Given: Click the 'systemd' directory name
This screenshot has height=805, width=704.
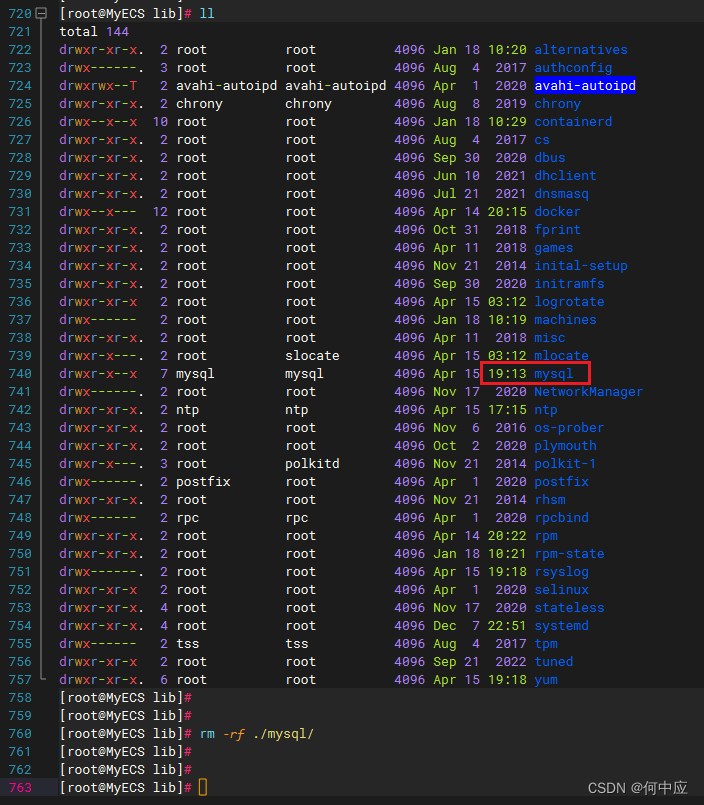Looking at the screenshot, I should 561,625.
